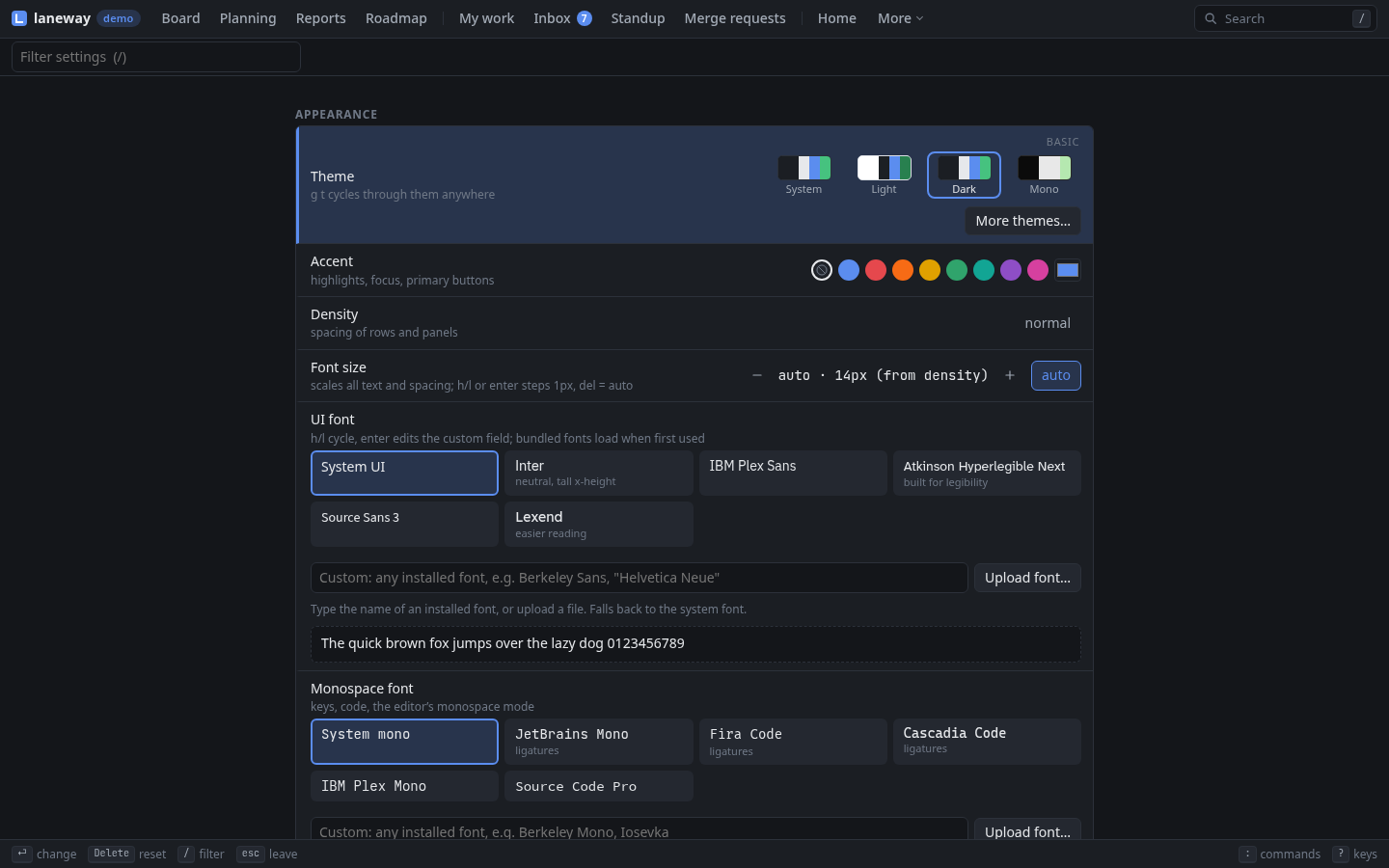Open the Roadmap page
The height and width of the screenshot is (868, 1389).
click(x=396, y=18)
